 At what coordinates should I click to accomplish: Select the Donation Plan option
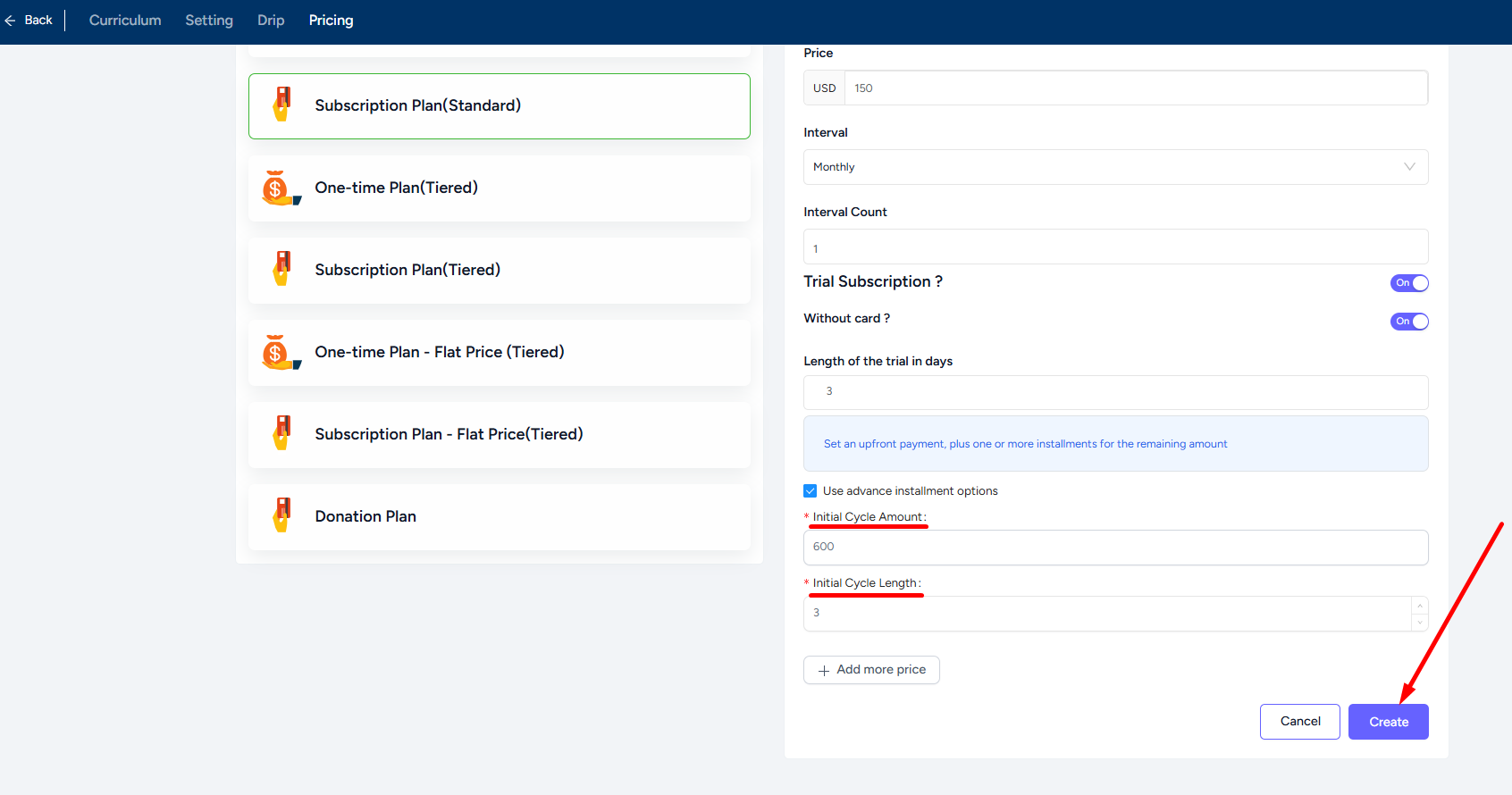pyautogui.click(x=500, y=517)
